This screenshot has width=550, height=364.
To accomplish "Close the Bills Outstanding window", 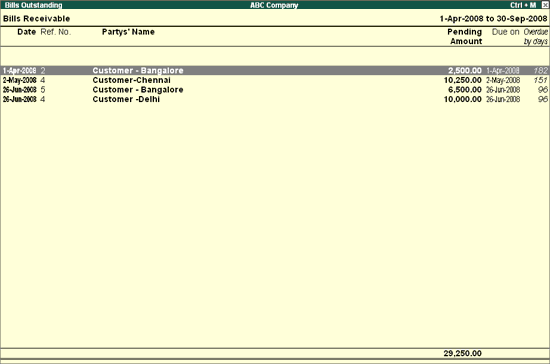I will (x=545, y=5).
